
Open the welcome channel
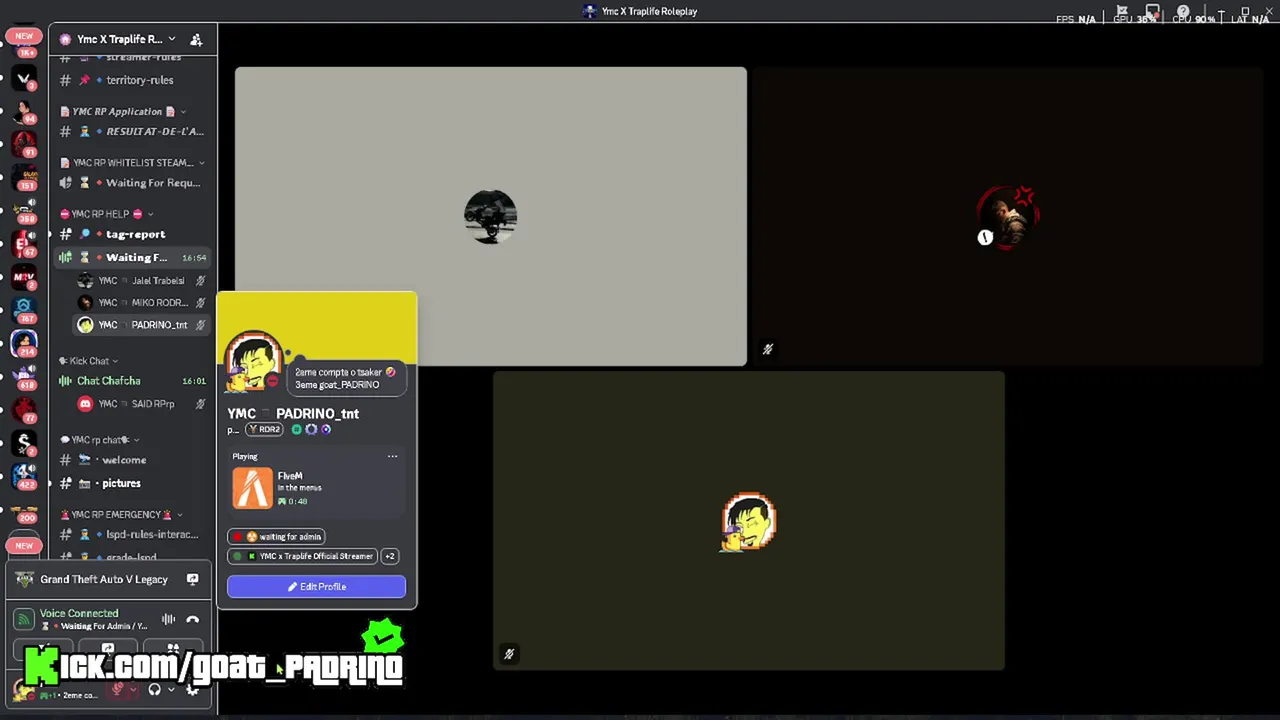(131, 460)
